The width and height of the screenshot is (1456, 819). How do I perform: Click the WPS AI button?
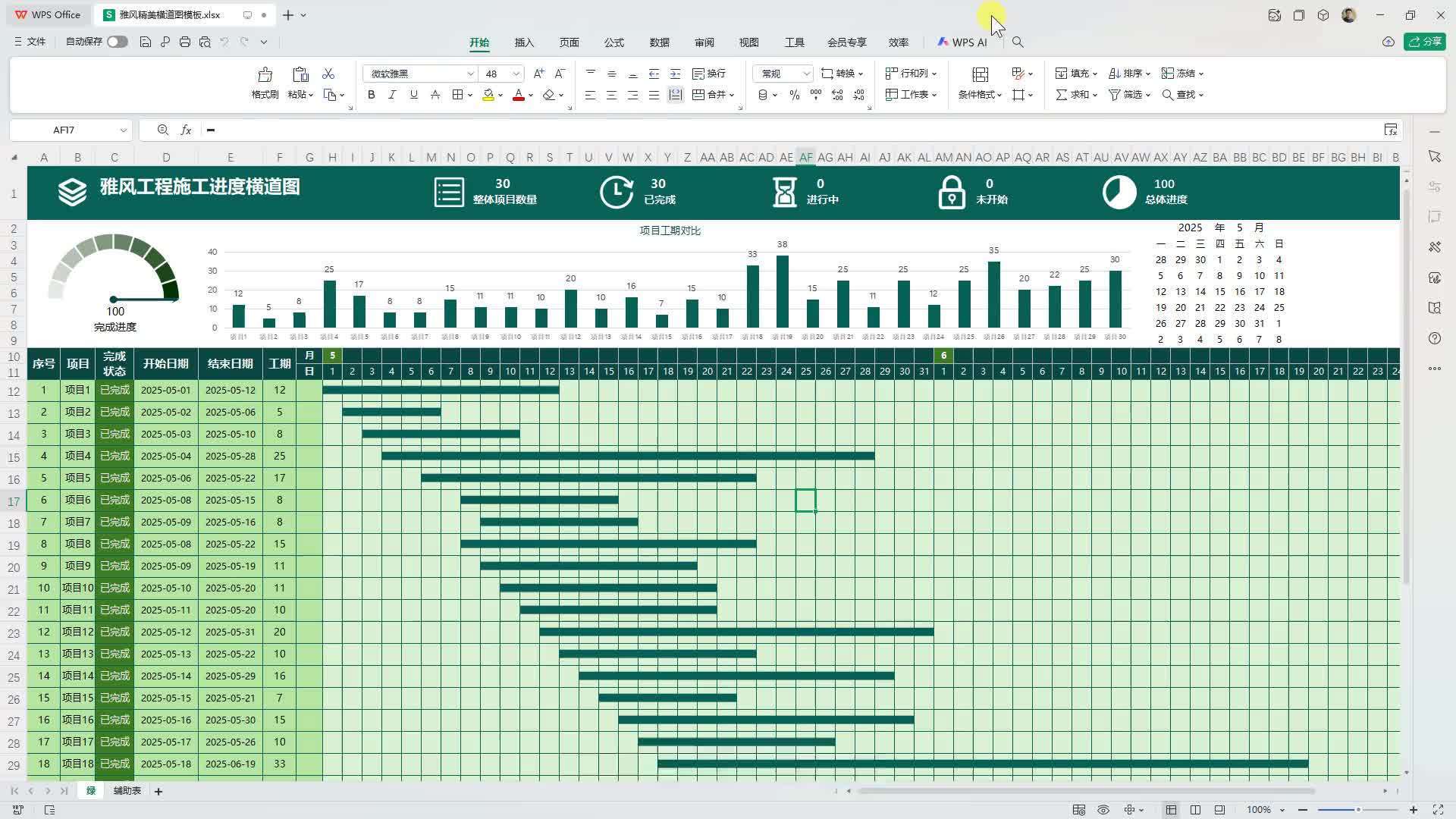(962, 42)
